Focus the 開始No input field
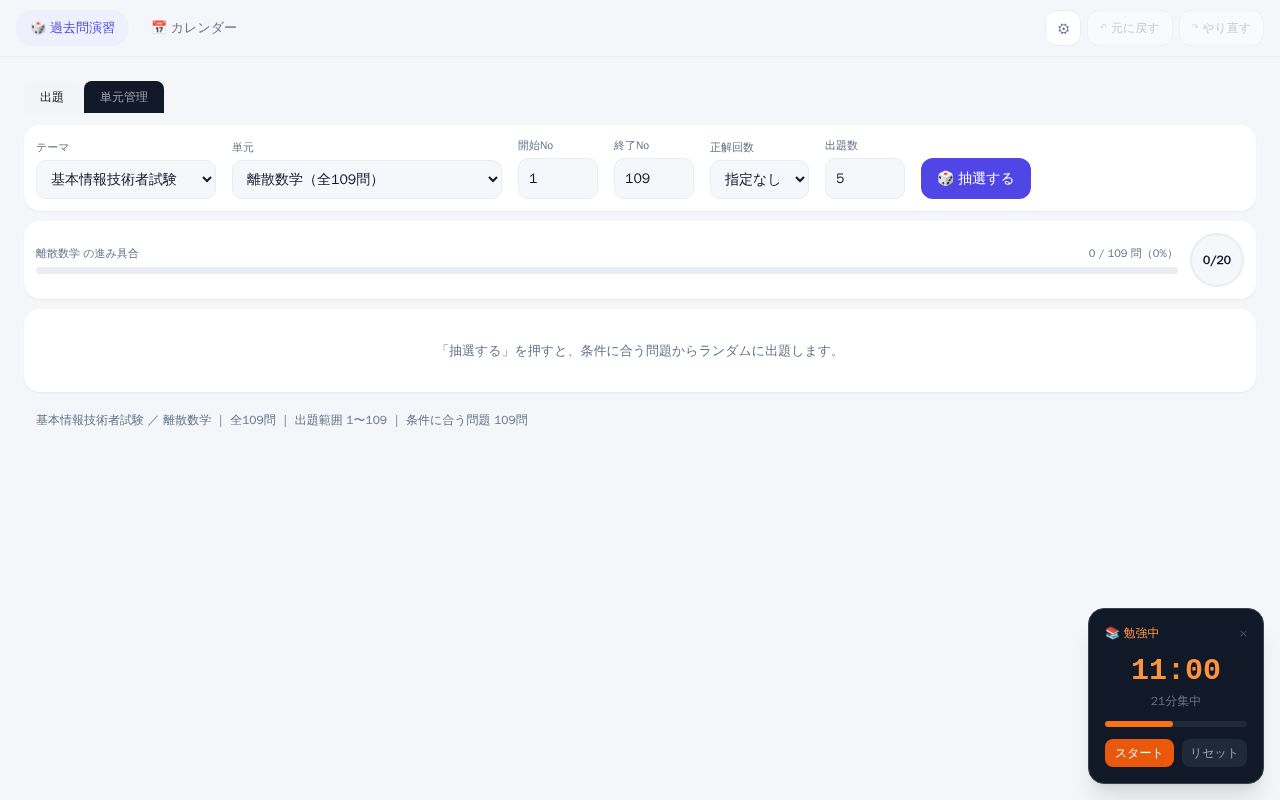The height and width of the screenshot is (800, 1280). point(558,178)
